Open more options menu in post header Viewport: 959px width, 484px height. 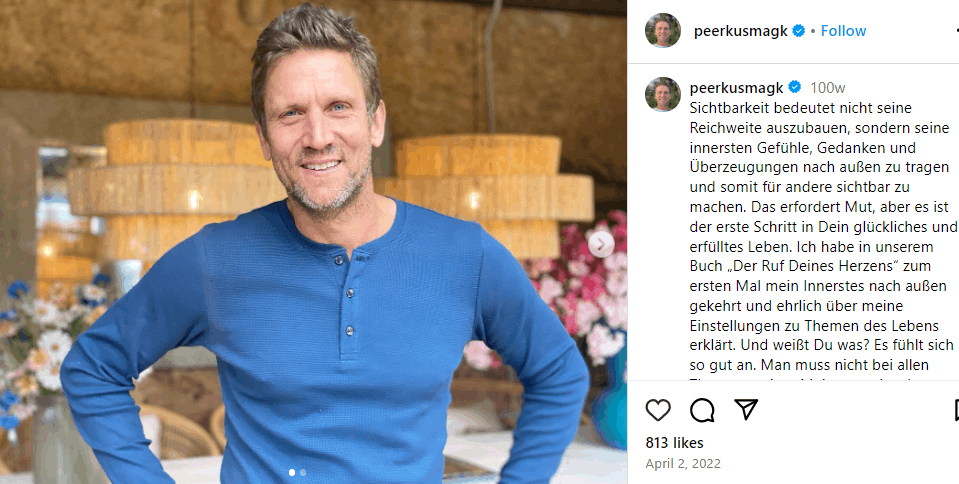[x=957, y=31]
